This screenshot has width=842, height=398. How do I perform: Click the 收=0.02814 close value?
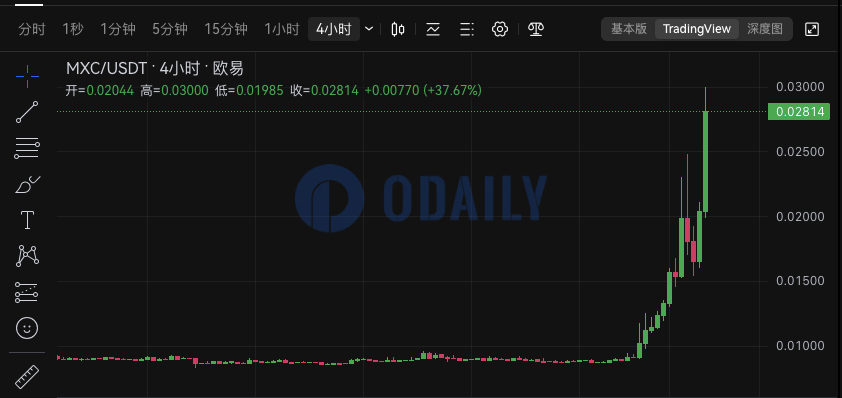point(324,91)
